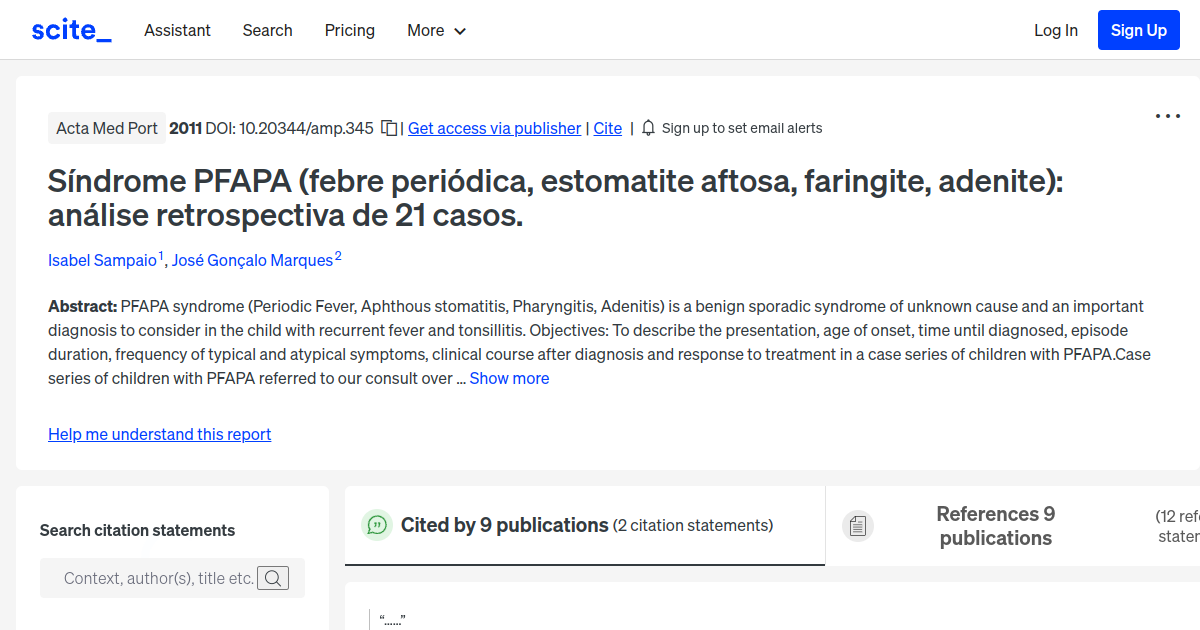Click the Cite link
Image resolution: width=1200 pixels, height=630 pixels.
pos(607,128)
